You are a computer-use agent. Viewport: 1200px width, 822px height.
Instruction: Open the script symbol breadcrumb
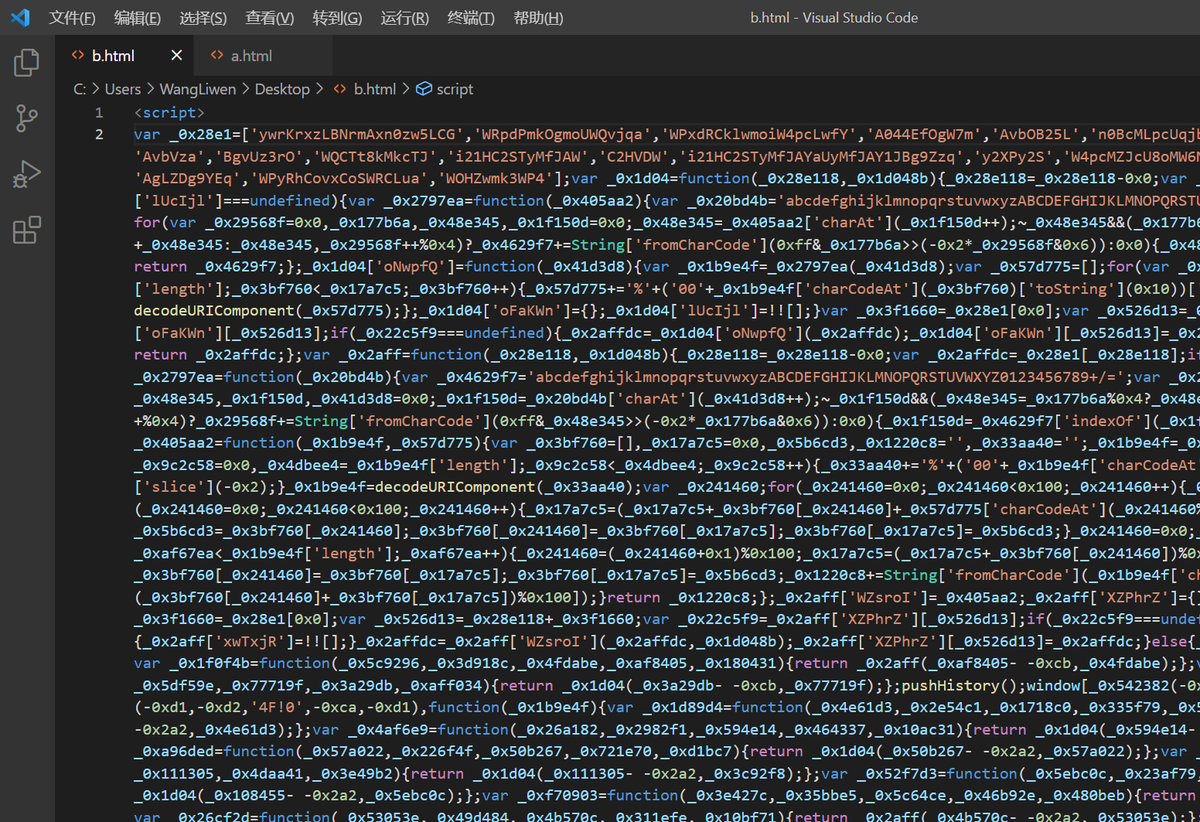coord(454,89)
